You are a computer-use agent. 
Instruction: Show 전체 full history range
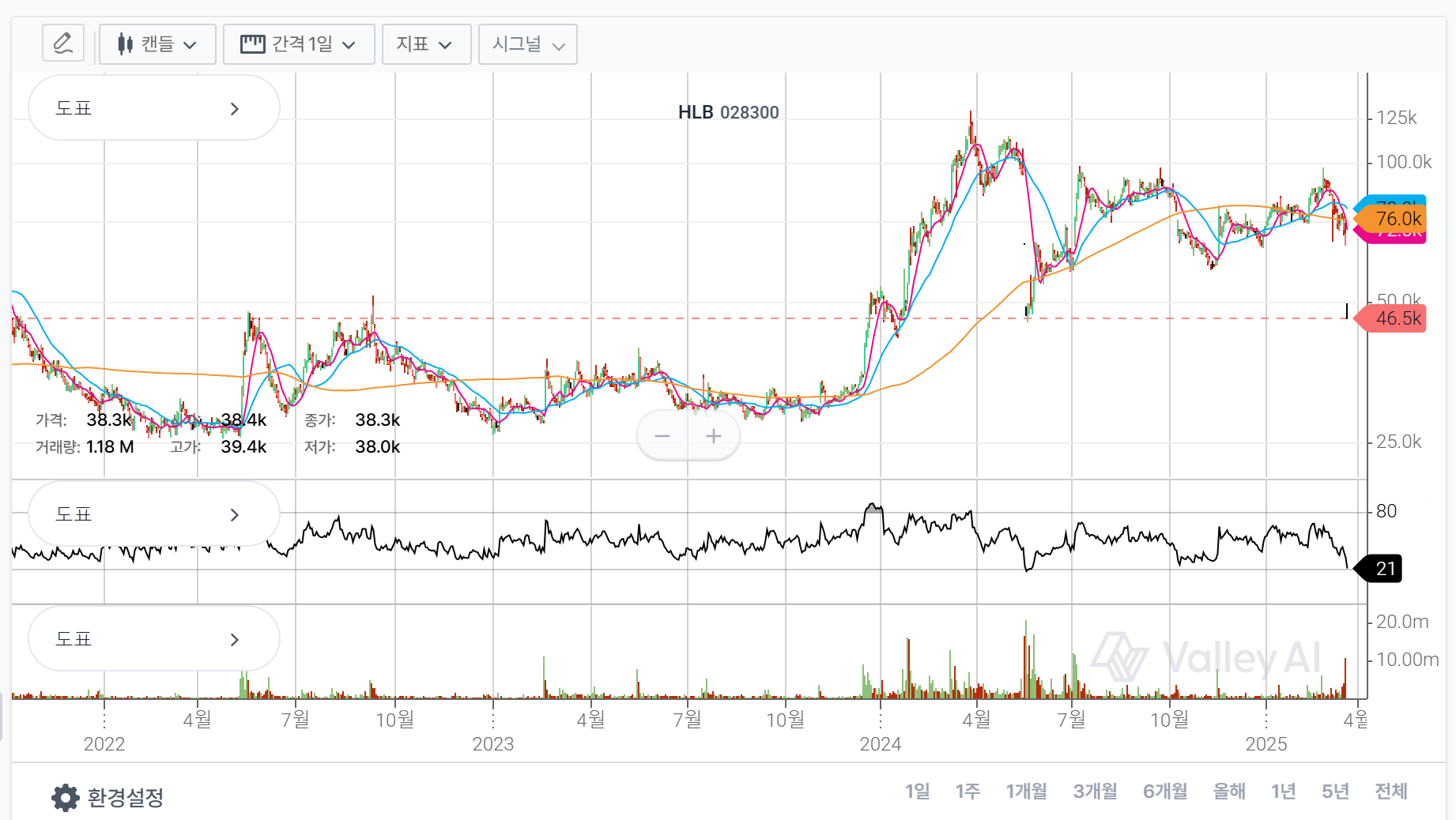(x=1390, y=791)
